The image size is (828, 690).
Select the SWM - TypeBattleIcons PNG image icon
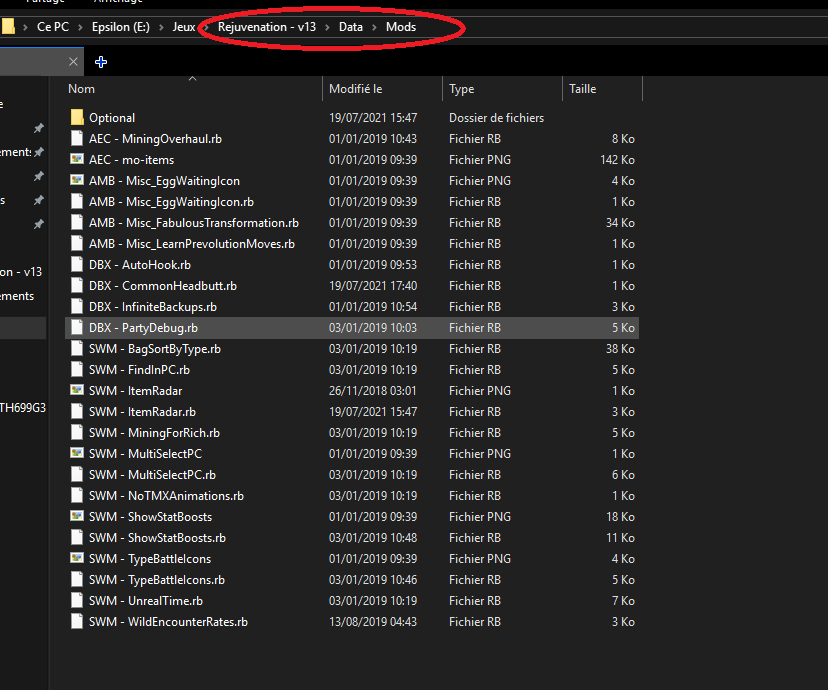click(77, 558)
